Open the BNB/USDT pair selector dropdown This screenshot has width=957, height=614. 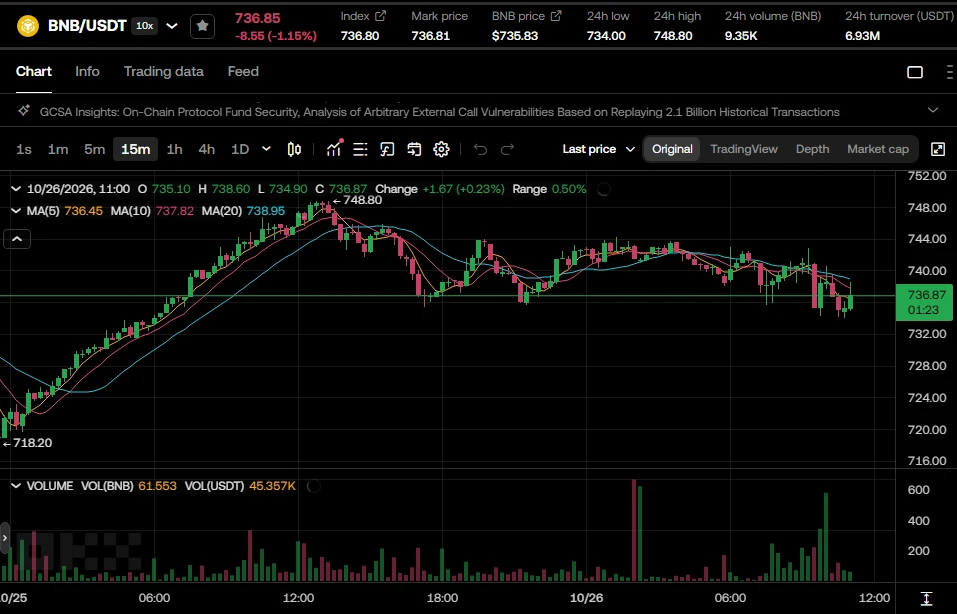click(172, 26)
